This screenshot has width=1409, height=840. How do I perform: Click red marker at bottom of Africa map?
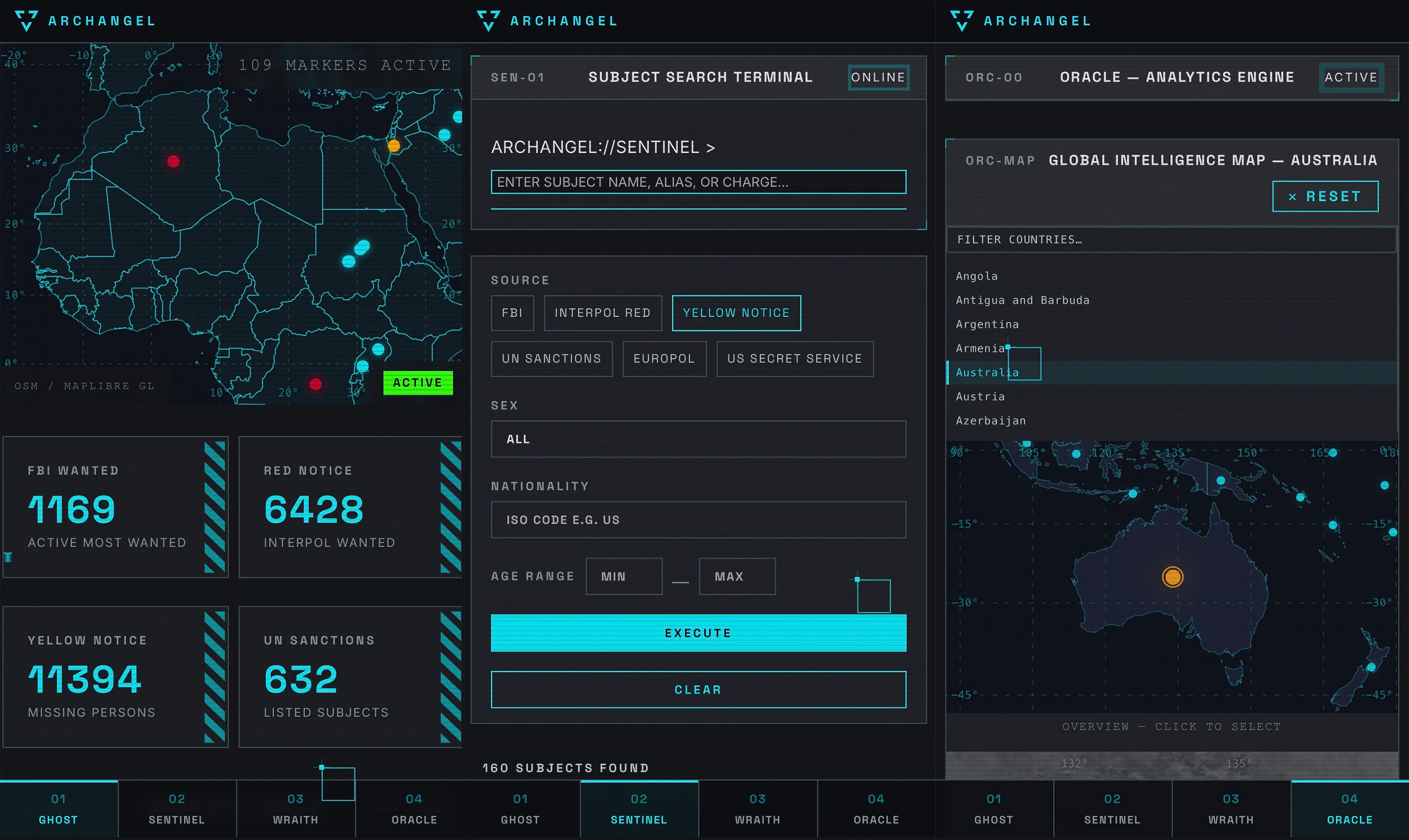point(315,384)
